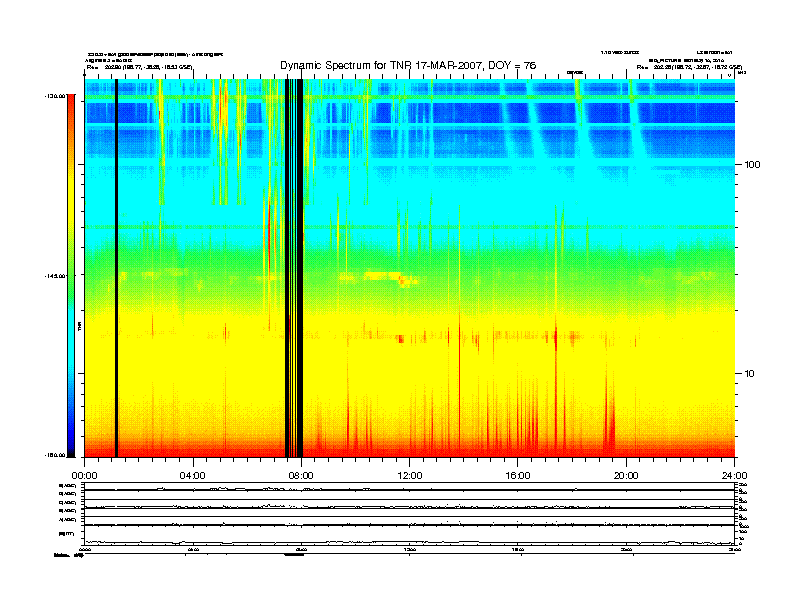Click the 16:00 time axis label
792x612 pixels.
tap(518, 476)
